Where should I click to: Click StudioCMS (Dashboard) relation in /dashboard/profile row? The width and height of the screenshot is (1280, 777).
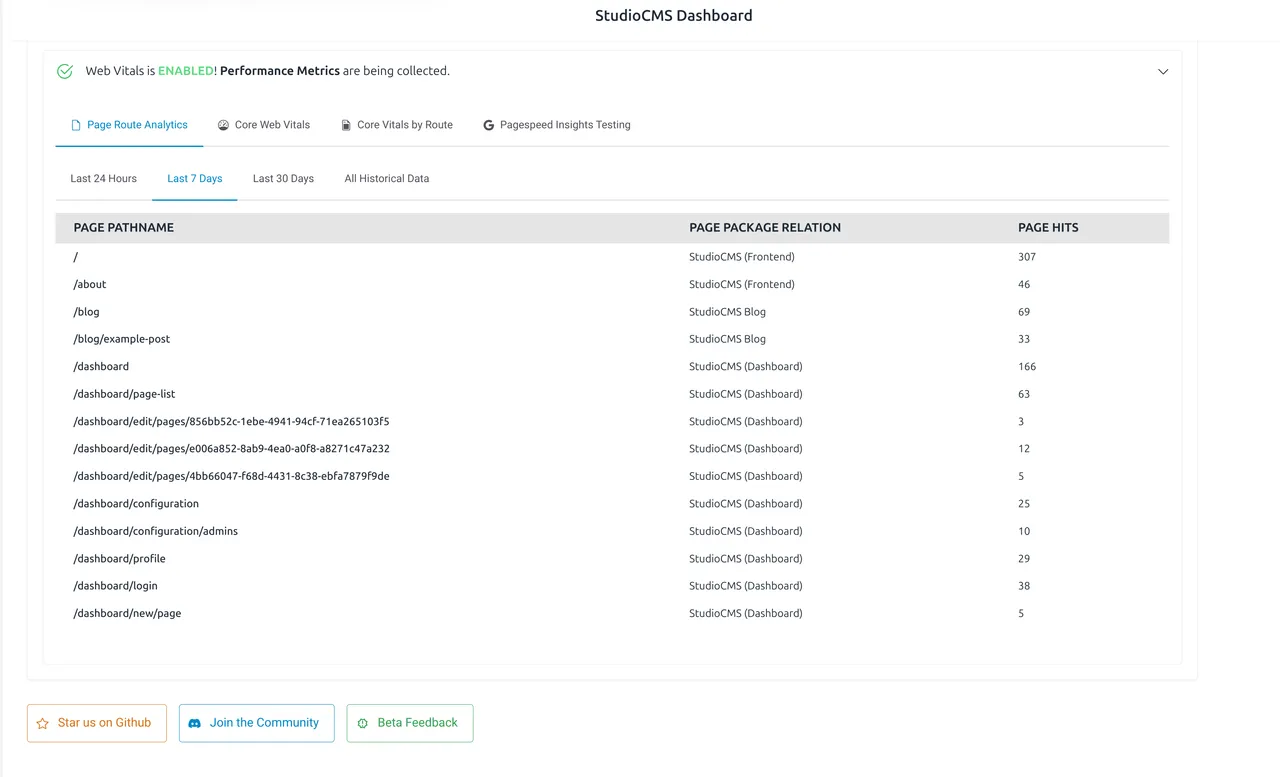(x=746, y=559)
